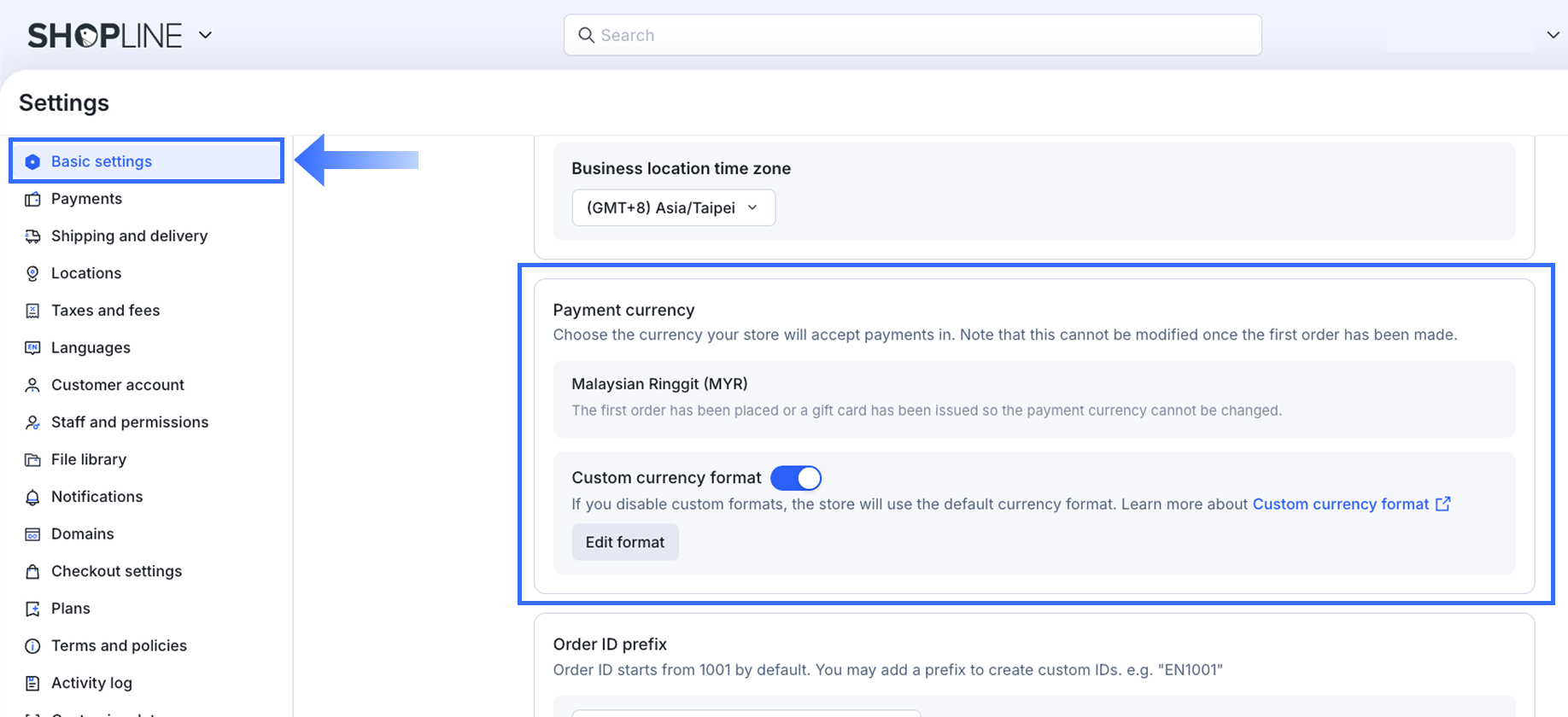Click the Customer account person icon
Viewport: 1568px width, 717px height.
pyautogui.click(x=32, y=385)
